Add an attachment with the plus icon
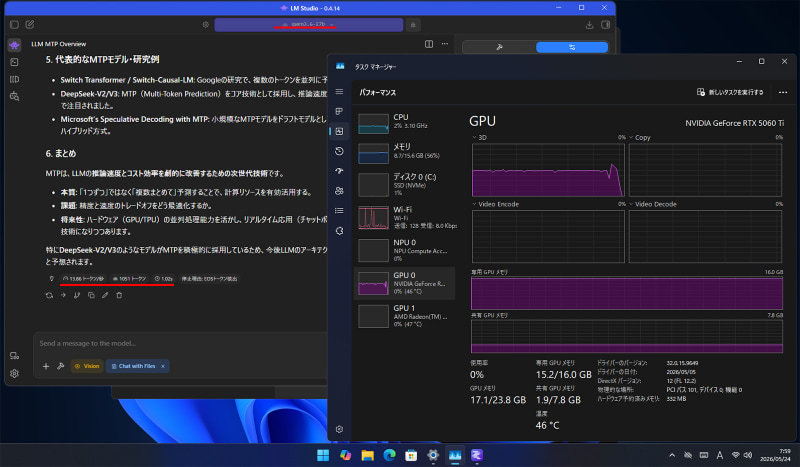Image resolution: width=800 pixels, height=467 pixels. click(x=46, y=366)
